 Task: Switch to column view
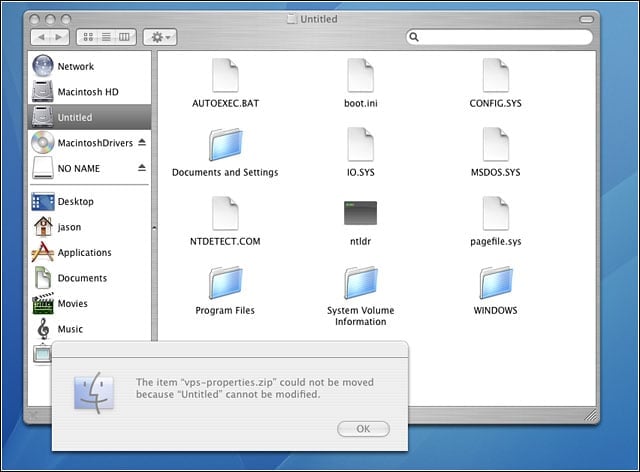(125, 37)
